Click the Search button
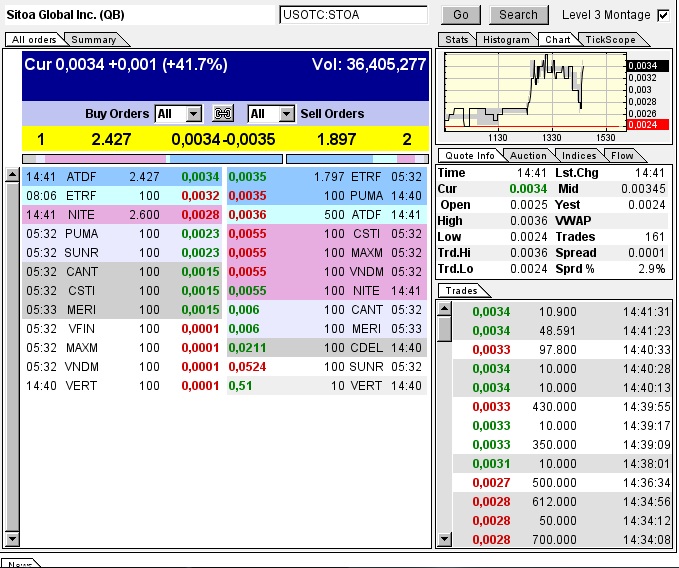This screenshot has width=679, height=568. (518, 15)
